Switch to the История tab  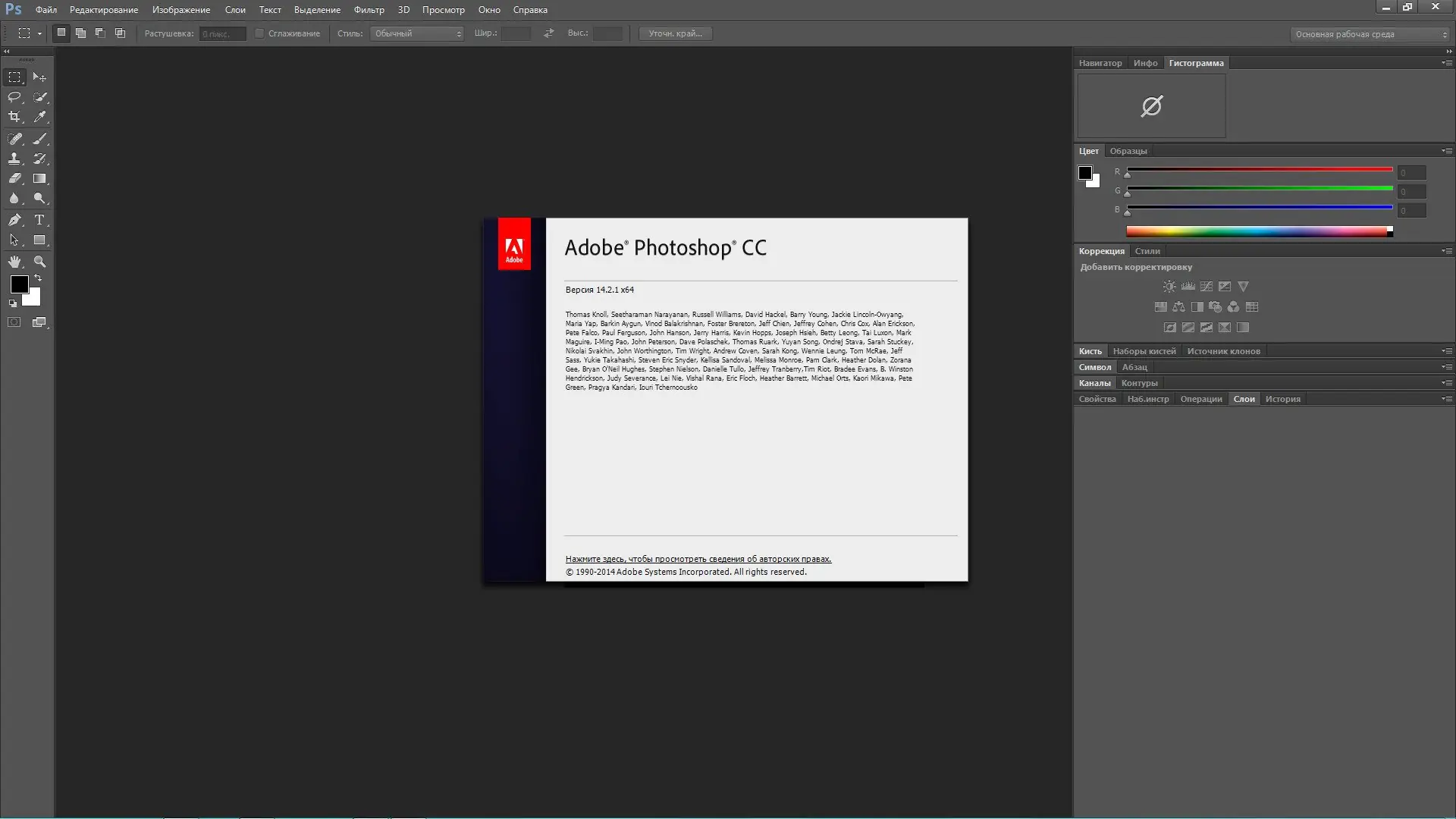coord(1282,399)
